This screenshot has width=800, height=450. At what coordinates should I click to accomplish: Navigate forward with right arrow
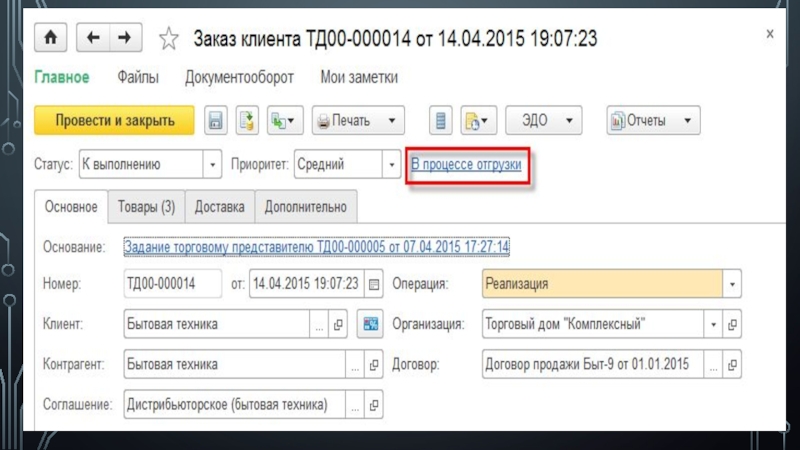tap(126, 38)
